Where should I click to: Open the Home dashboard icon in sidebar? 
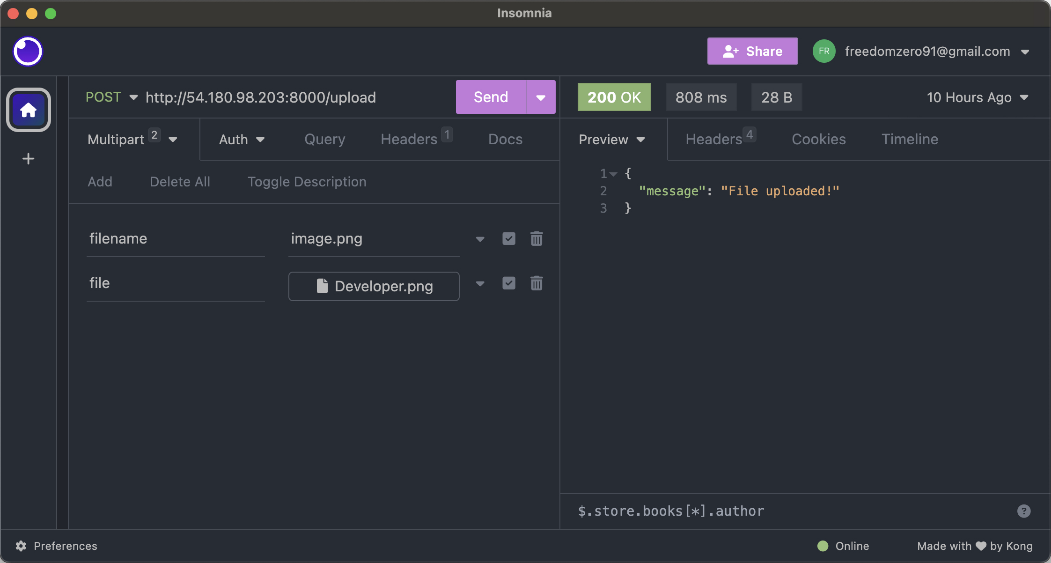tap(28, 110)
